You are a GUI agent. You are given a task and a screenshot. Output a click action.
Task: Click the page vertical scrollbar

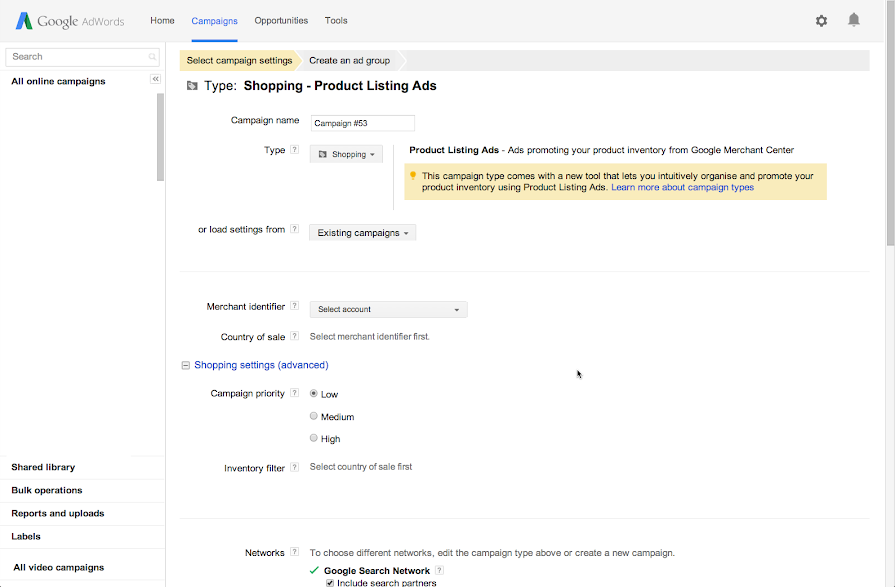(x=890, y=123)
